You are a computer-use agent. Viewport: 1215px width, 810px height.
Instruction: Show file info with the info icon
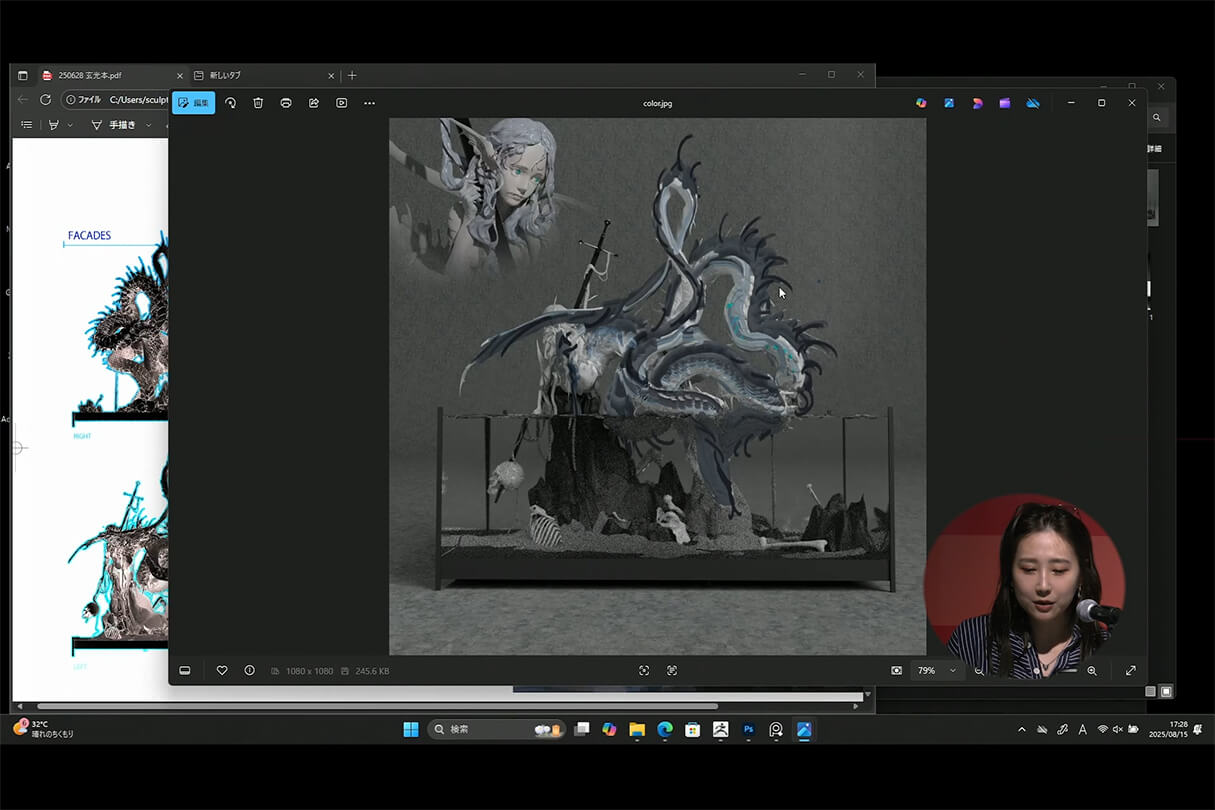pos(249,670)
